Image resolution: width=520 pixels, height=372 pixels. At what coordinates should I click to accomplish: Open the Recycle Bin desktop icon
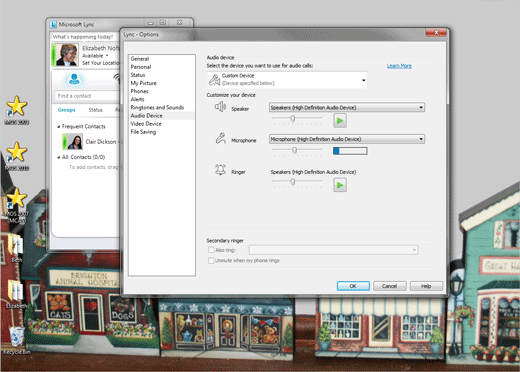click(16, 336)
